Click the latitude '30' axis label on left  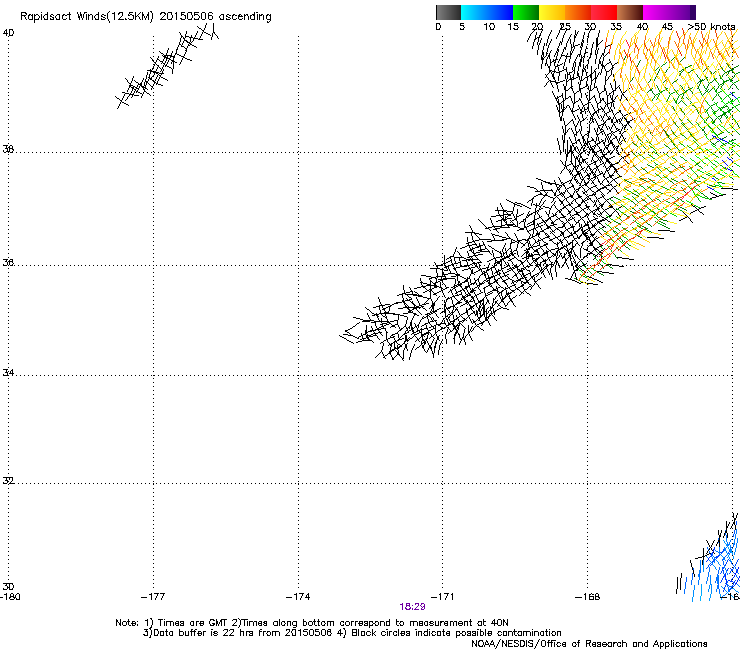click(x=8, y=586)
